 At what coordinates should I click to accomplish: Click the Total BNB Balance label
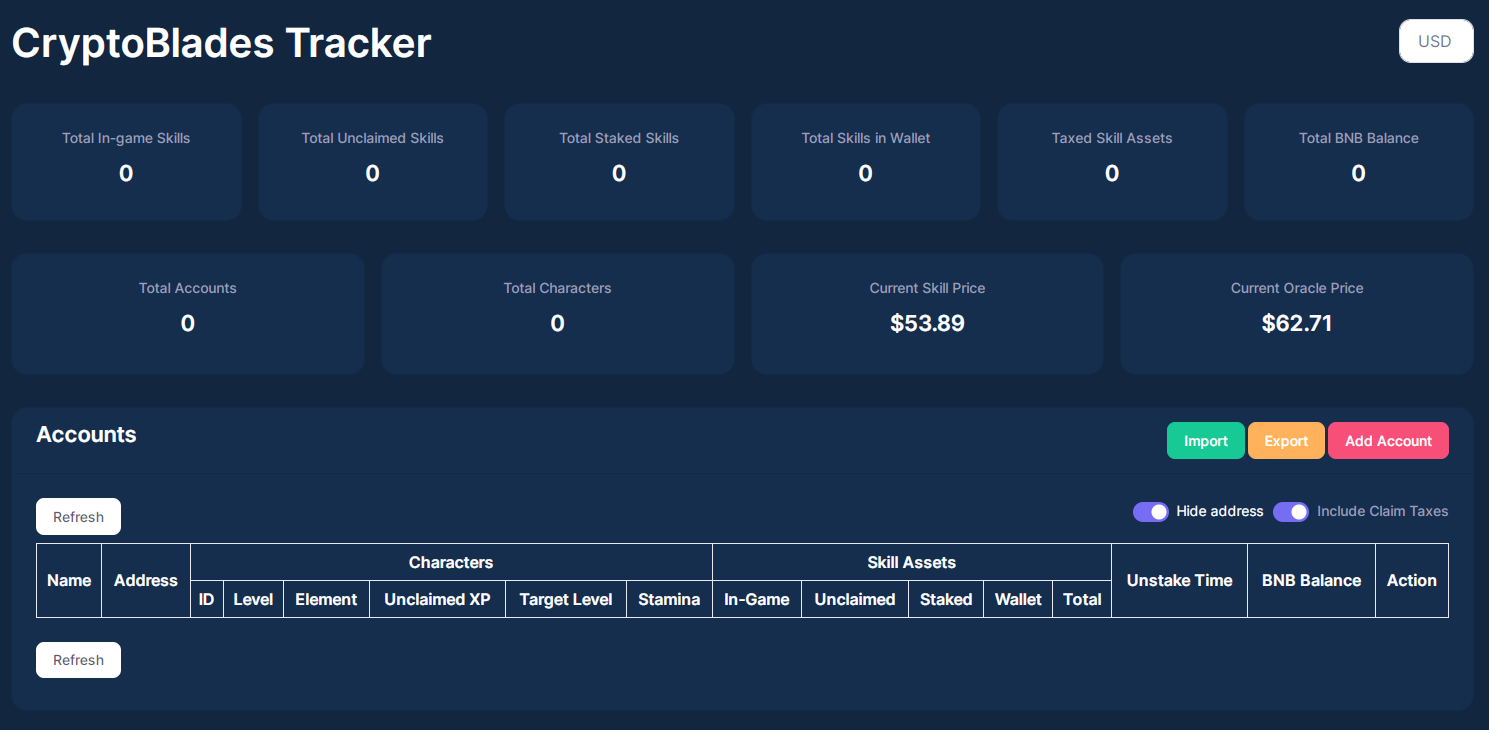[1358, 138]
